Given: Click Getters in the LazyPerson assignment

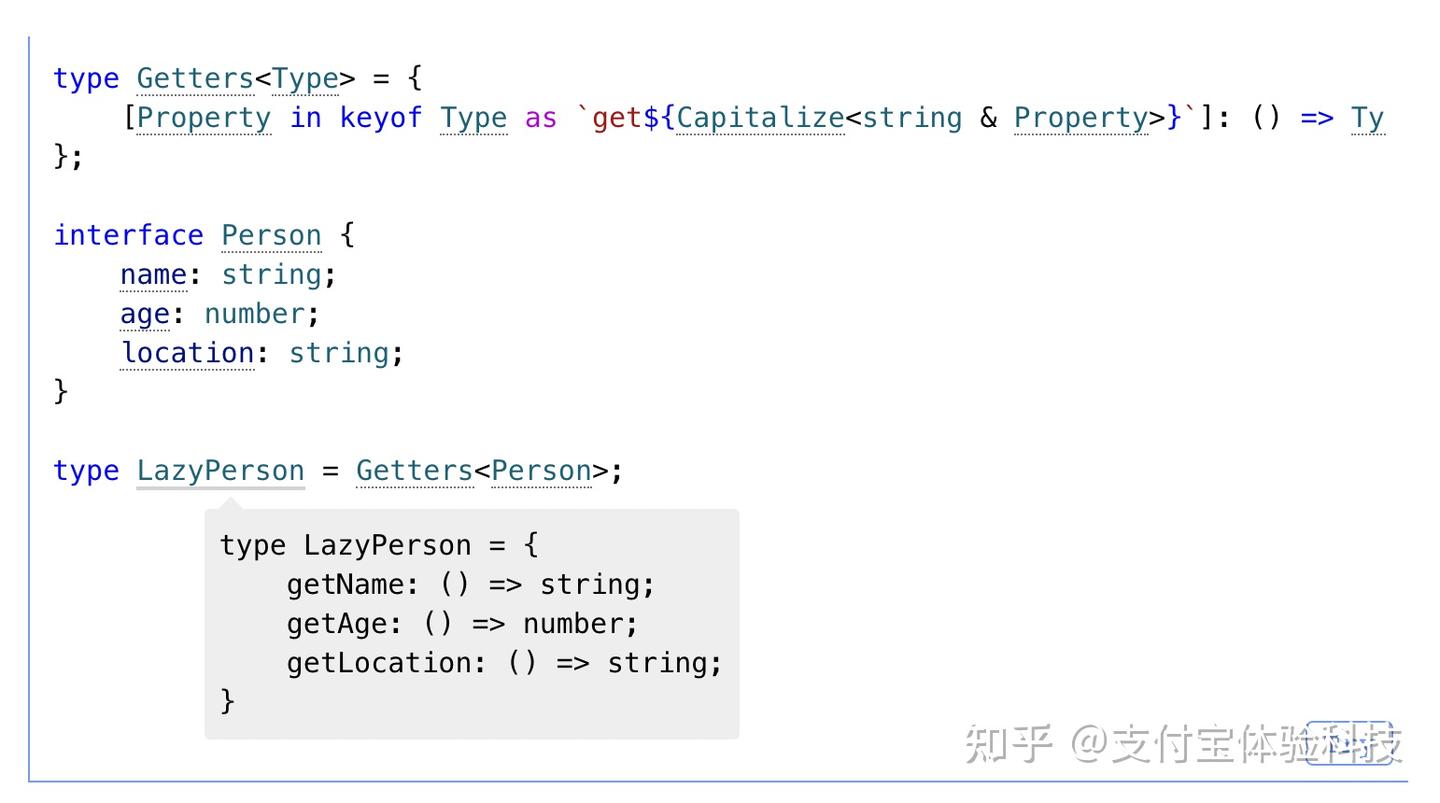Looking at the screenshot, I should coord(414,471).
